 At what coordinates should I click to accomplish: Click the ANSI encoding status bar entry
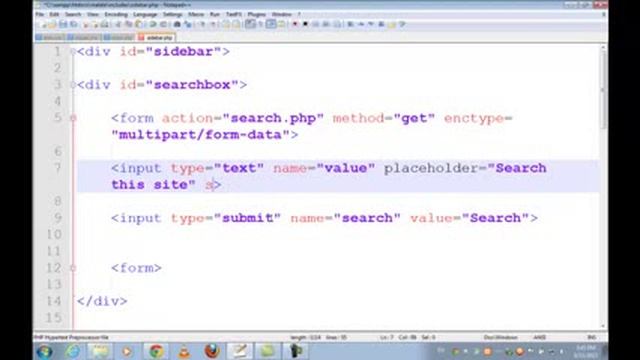click(540, 337)
